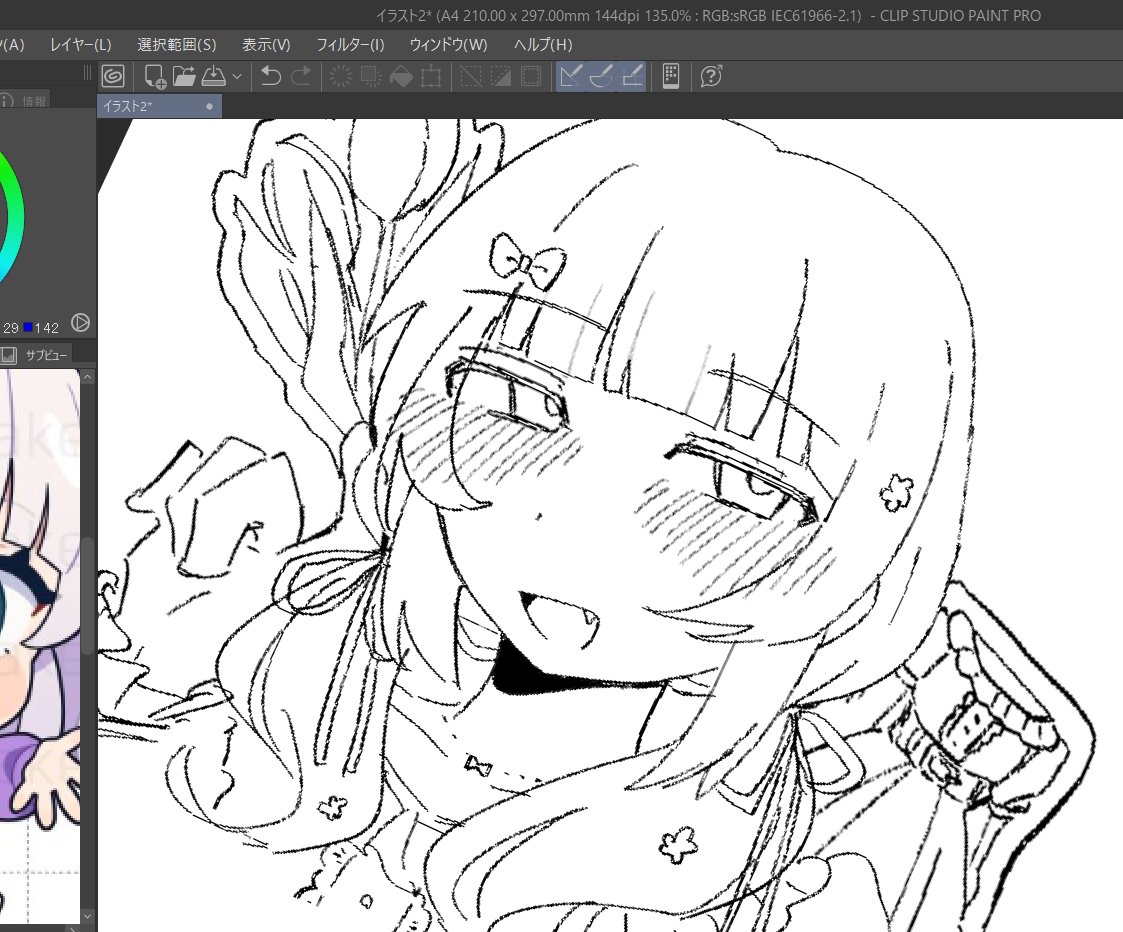Click the command bar grip handle

pos(87,72)
